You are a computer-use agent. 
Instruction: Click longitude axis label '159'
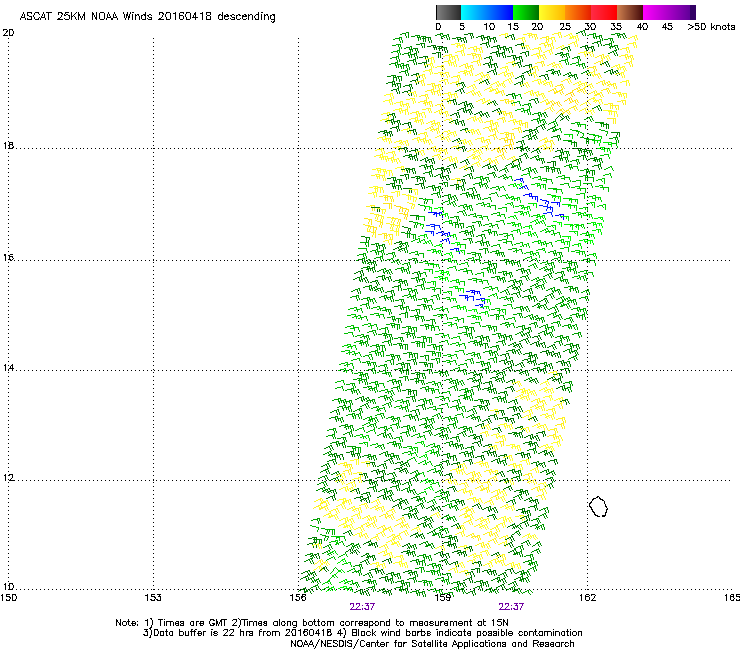tap(443, 598)
